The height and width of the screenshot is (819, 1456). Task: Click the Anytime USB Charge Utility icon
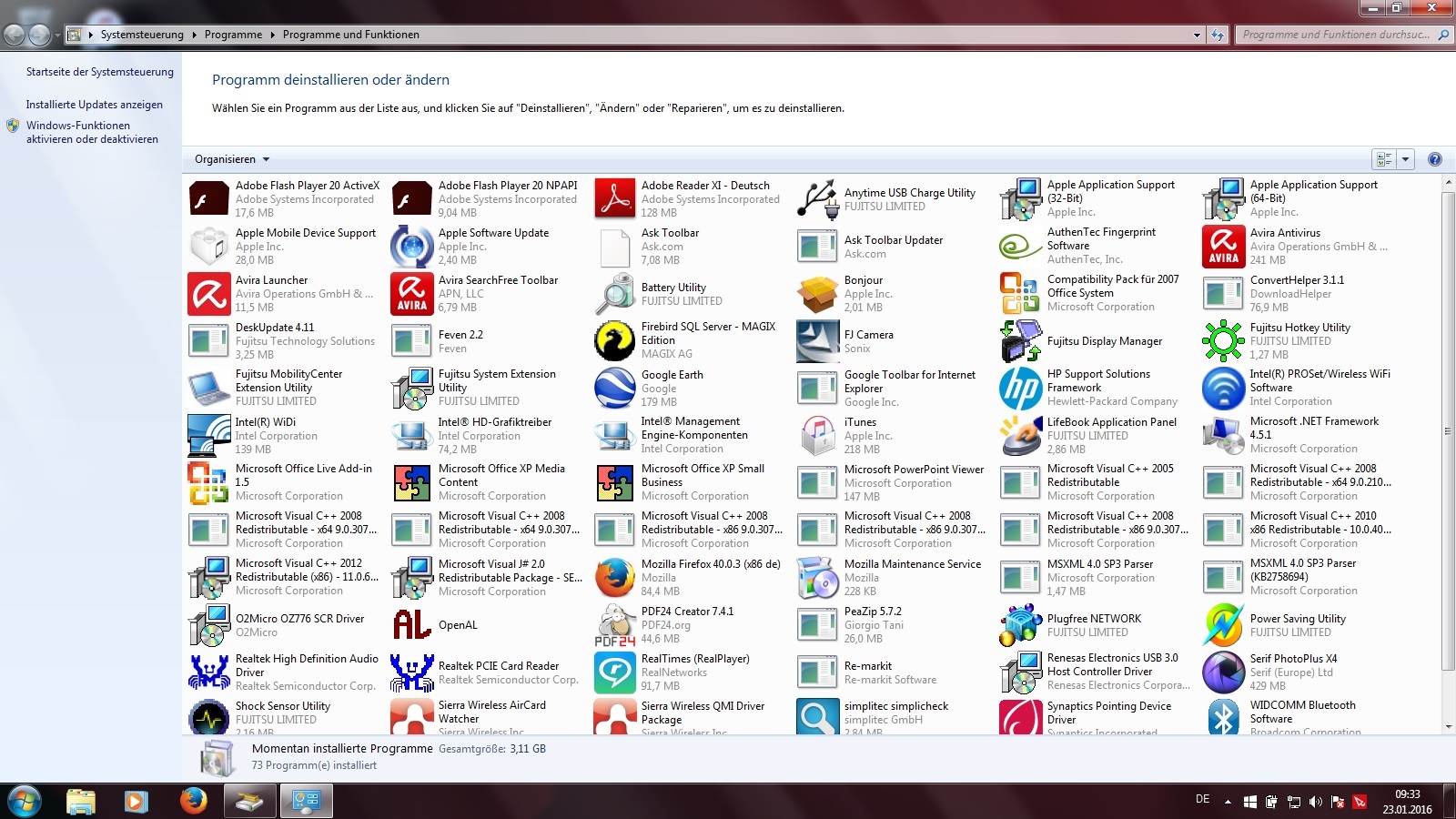pos(818,198)
